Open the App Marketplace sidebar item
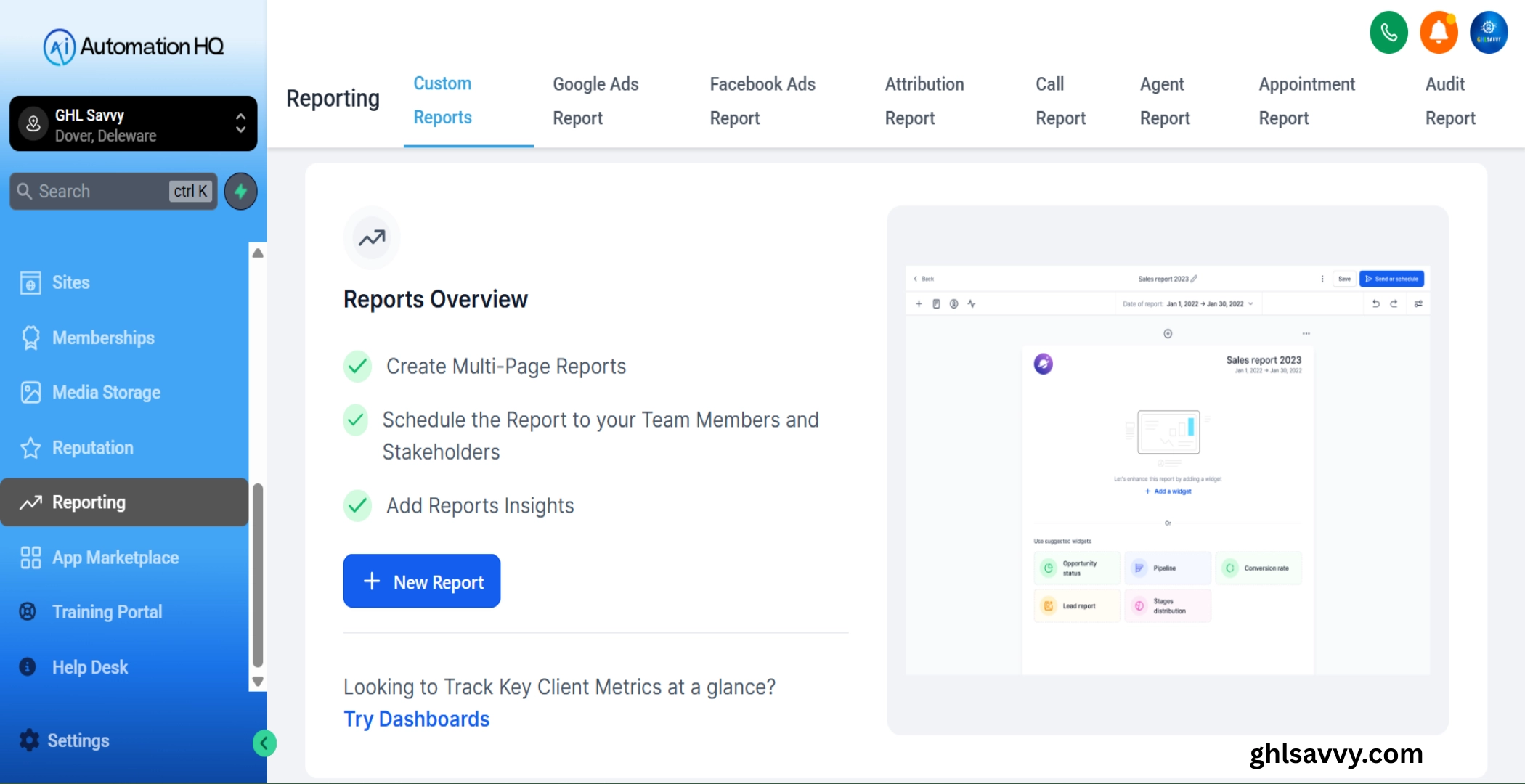 (115, 558)
